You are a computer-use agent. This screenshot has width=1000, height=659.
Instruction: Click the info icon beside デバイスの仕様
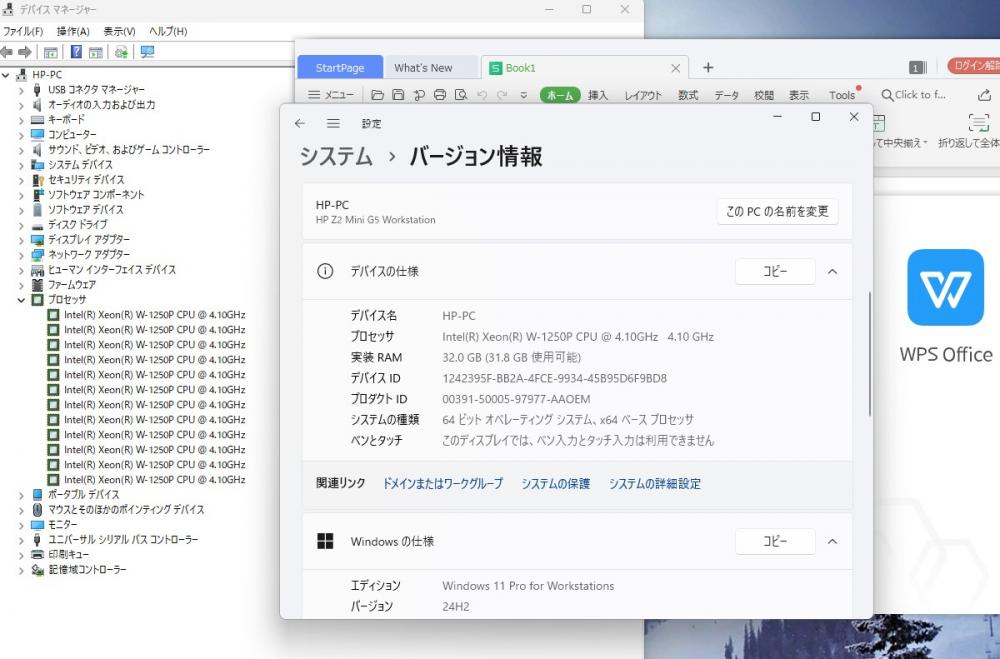click(x=325, y=271)
